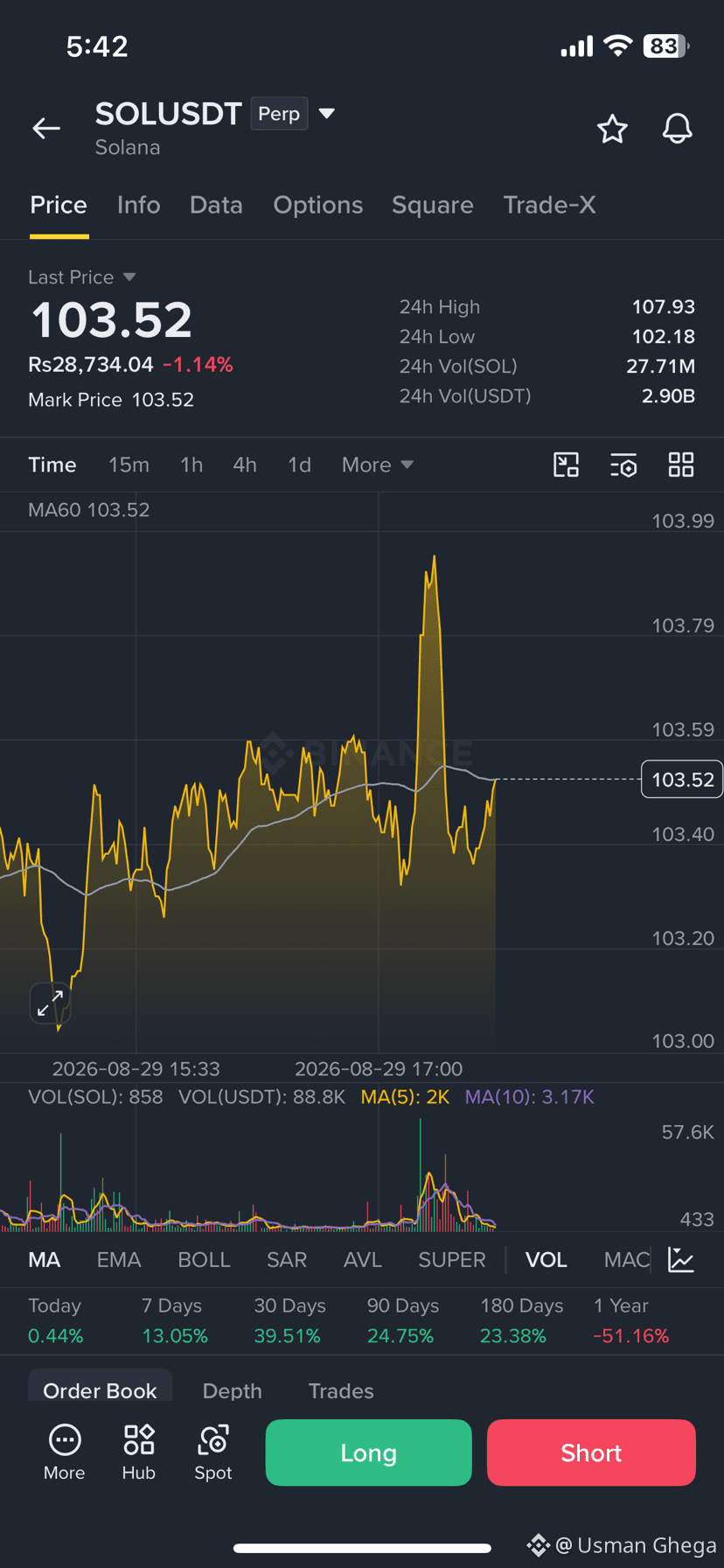Add SOLUSDT to favorites with star icon

[x=612, y=129]
